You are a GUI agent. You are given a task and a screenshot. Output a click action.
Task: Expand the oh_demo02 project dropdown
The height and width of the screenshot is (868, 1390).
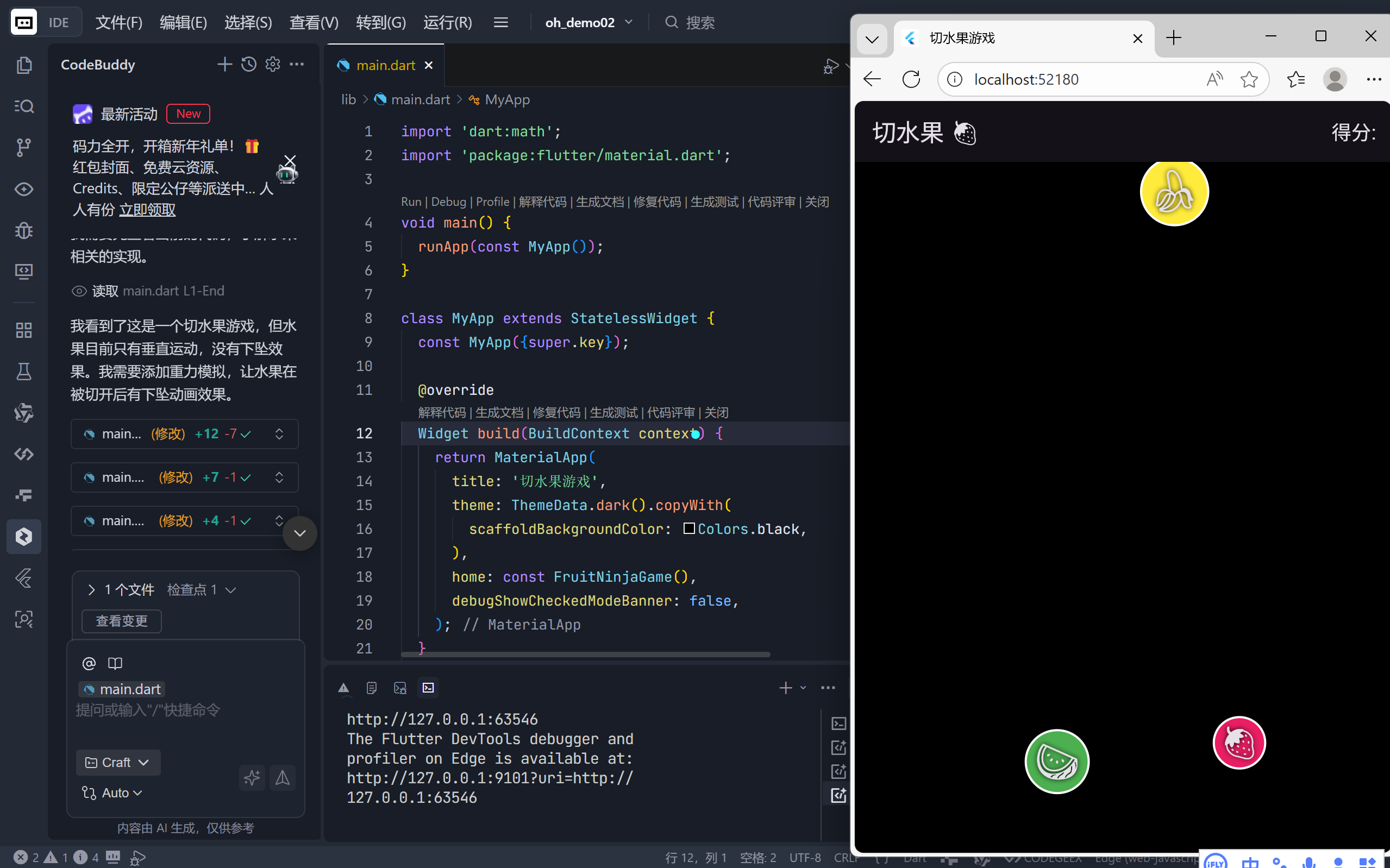coord(588,22)
